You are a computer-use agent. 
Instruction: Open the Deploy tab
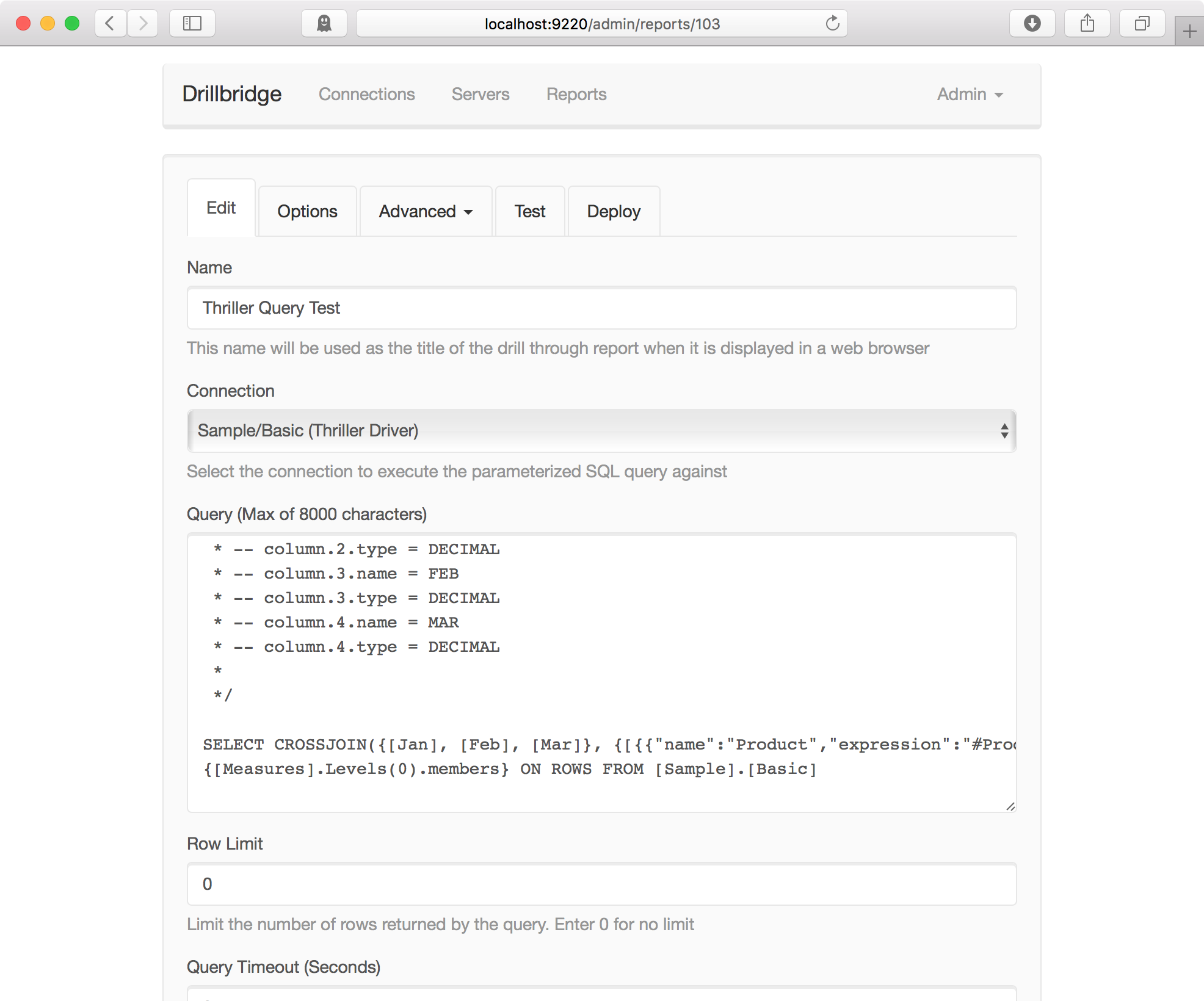click(x=614, y=211)
